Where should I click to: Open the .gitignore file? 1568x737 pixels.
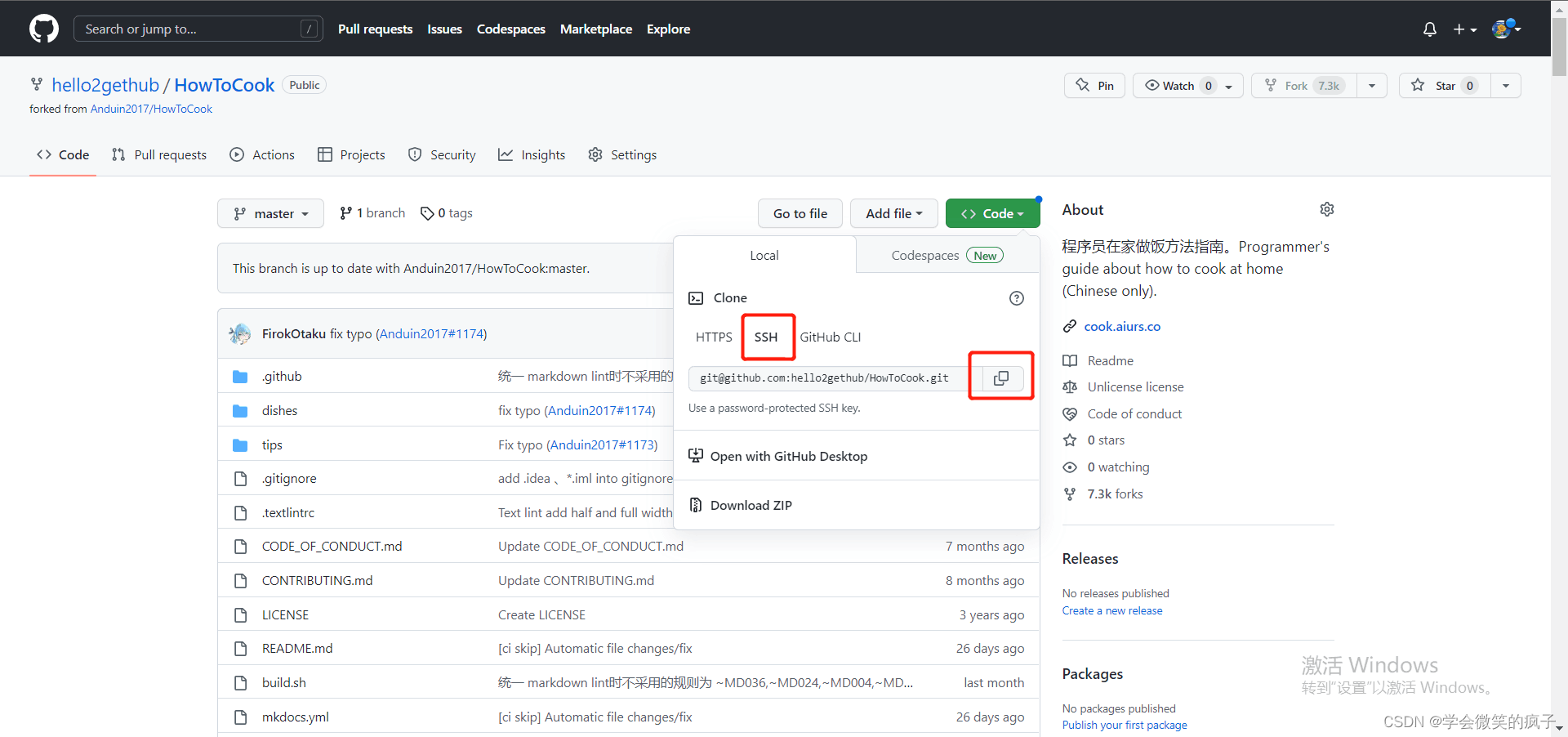[x=289, y=478]
